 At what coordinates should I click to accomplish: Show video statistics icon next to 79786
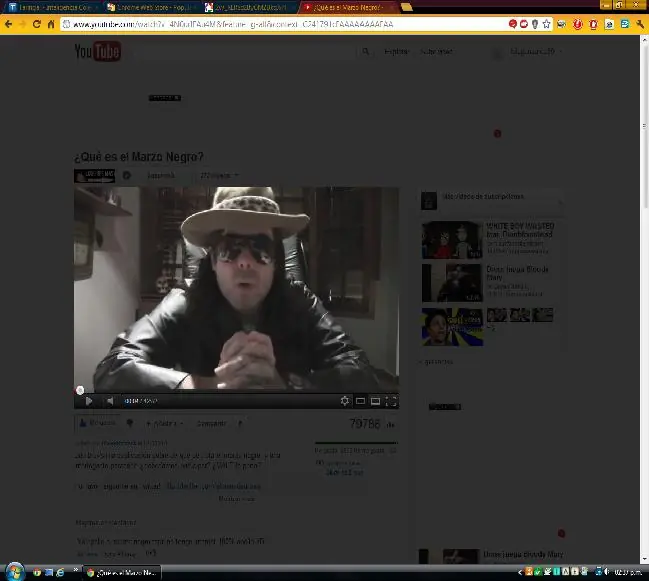390,425
